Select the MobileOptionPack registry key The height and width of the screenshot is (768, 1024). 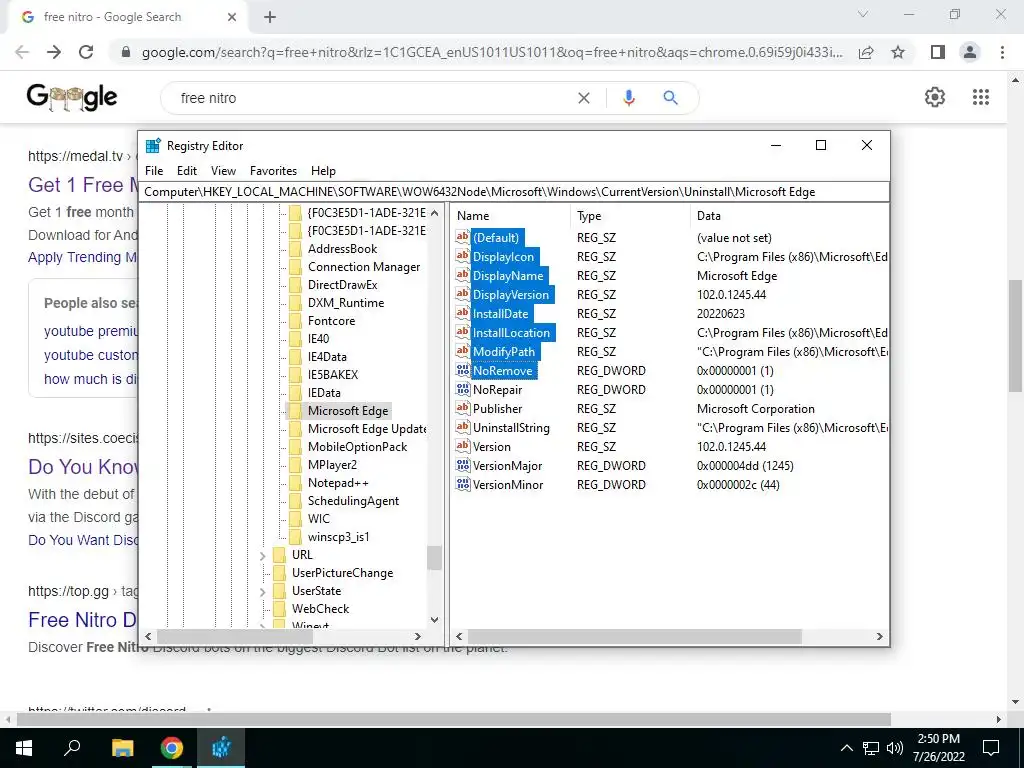tap(357, 447)
